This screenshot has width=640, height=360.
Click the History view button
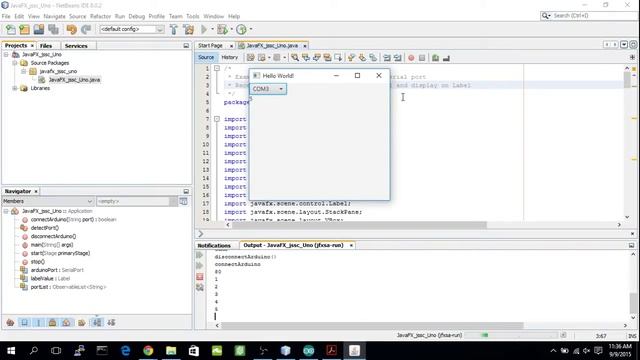click(x=229, y=58)
